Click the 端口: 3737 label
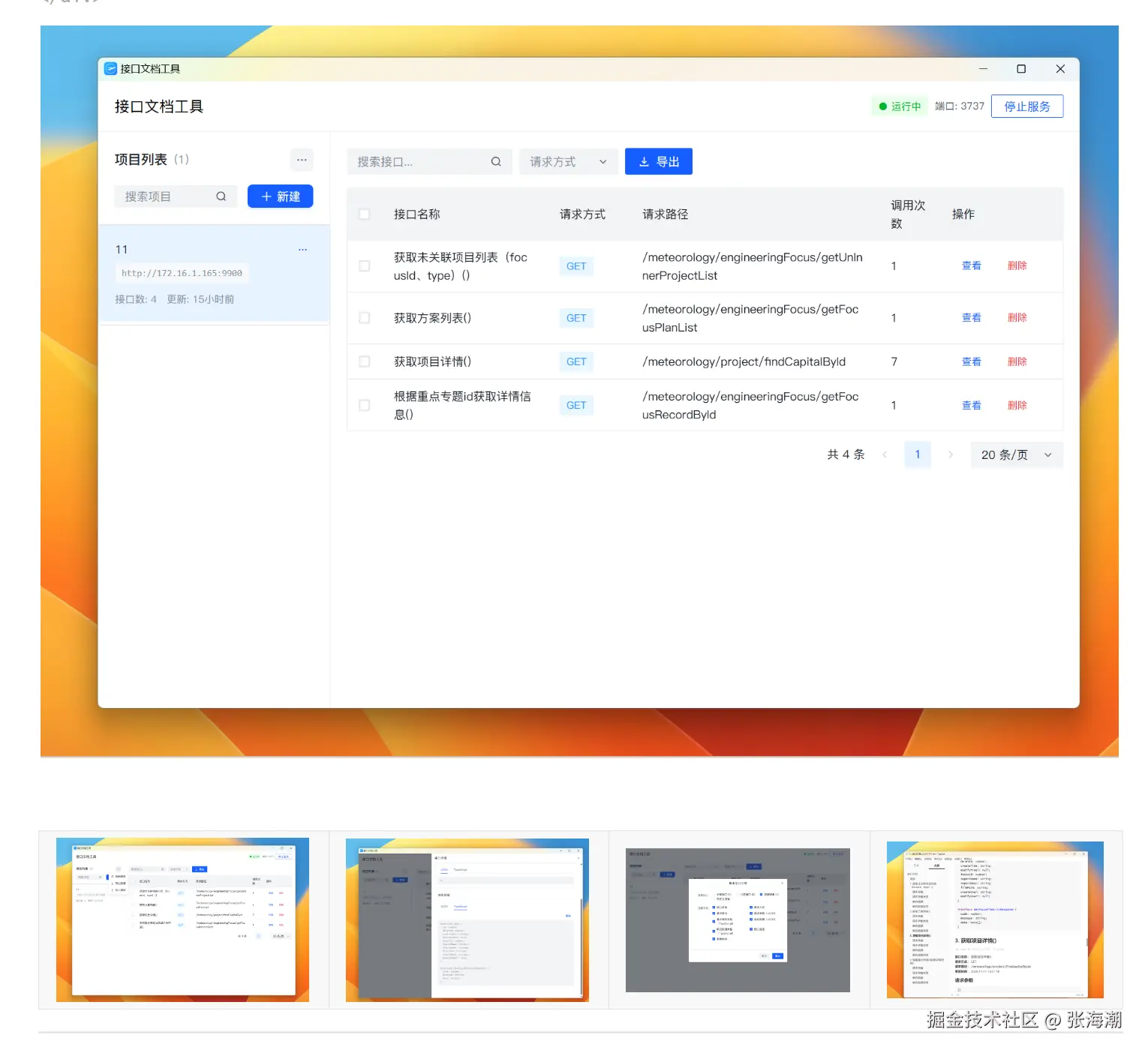Screen dimensions: 1148x1056 click(960, 106)
